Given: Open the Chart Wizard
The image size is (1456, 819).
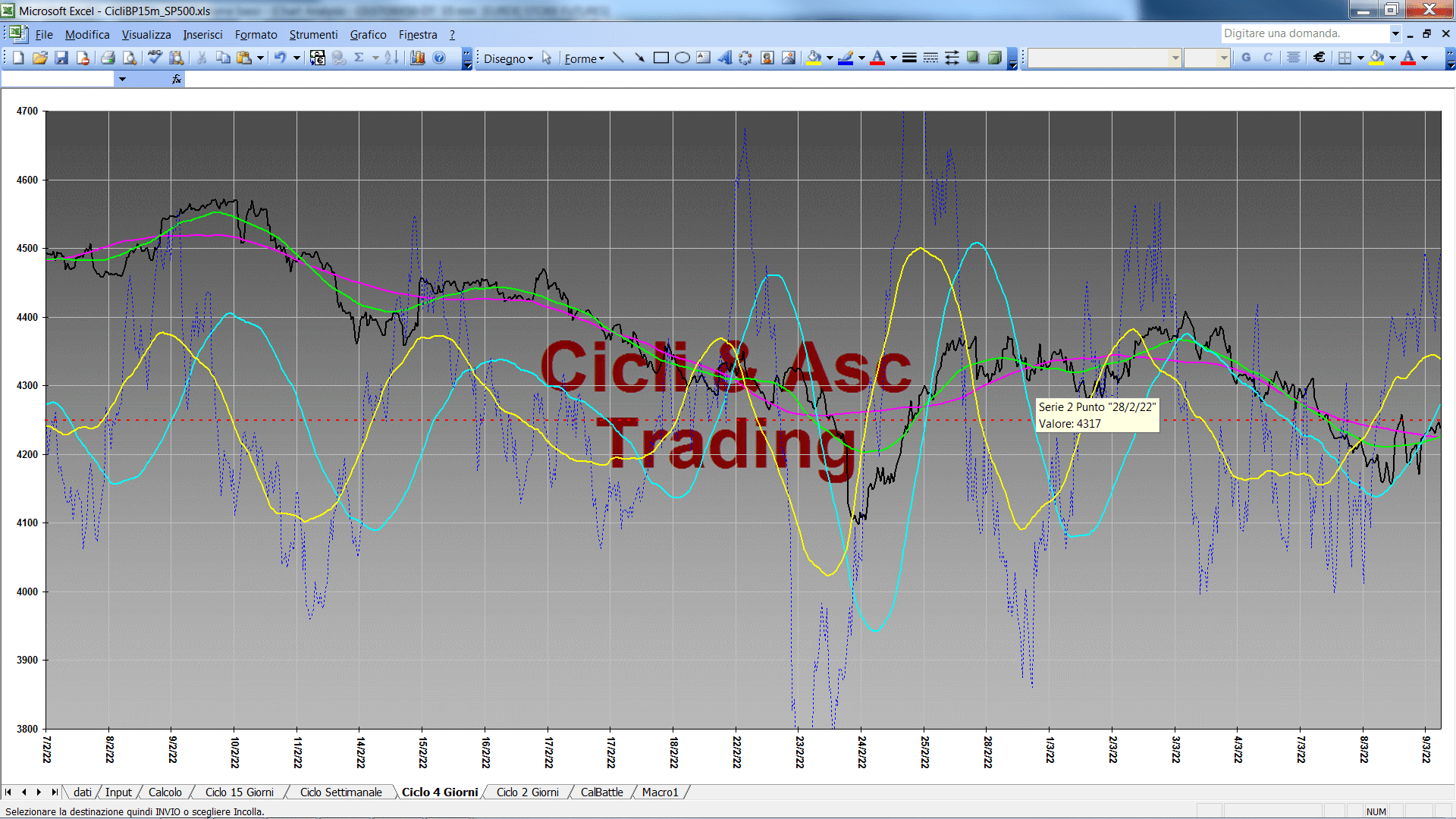Looking at the screenshot, I should (417, 58).
